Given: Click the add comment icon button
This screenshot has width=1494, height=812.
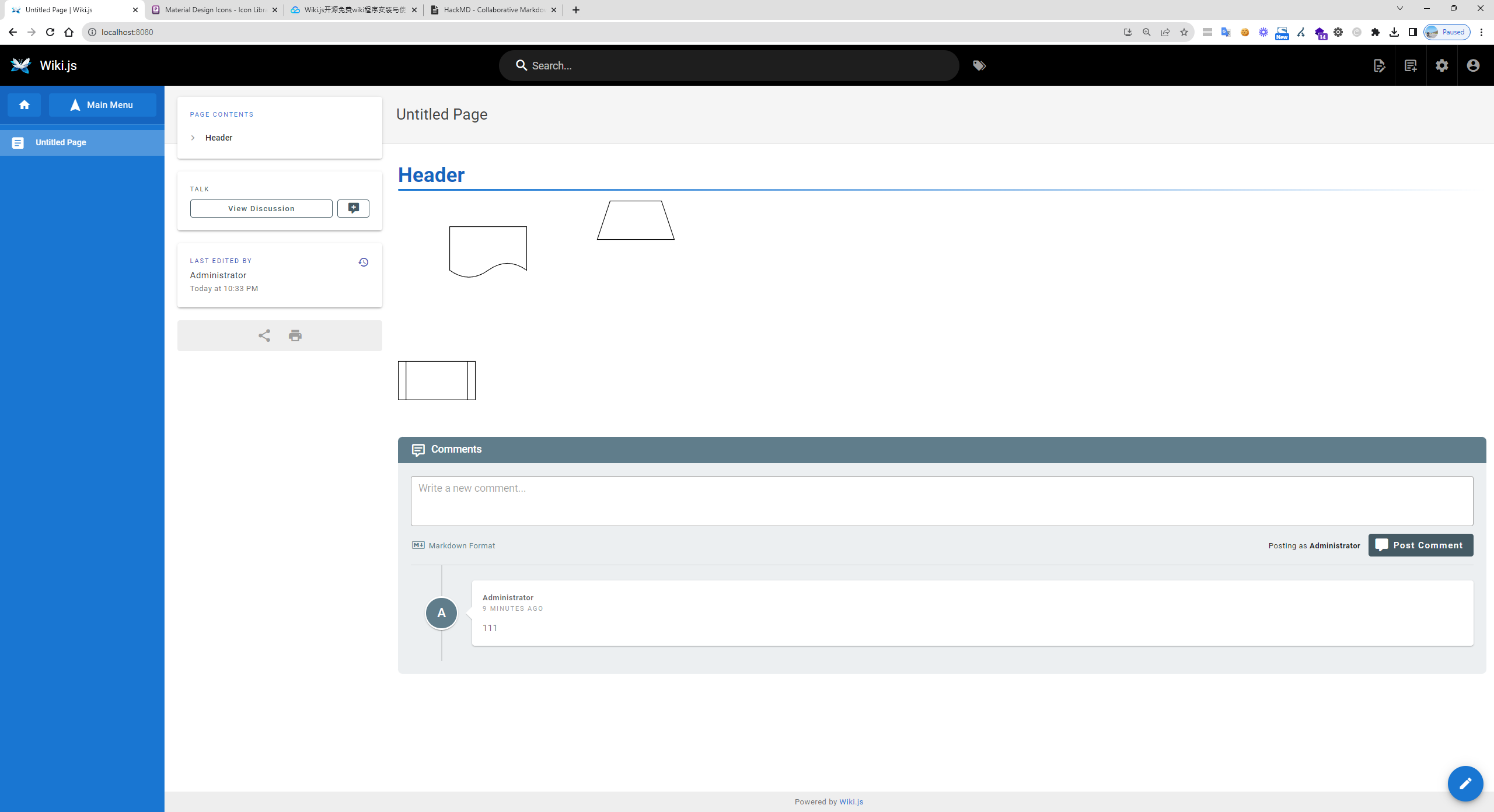Looking at the screenshot, I should pos(353,208).
